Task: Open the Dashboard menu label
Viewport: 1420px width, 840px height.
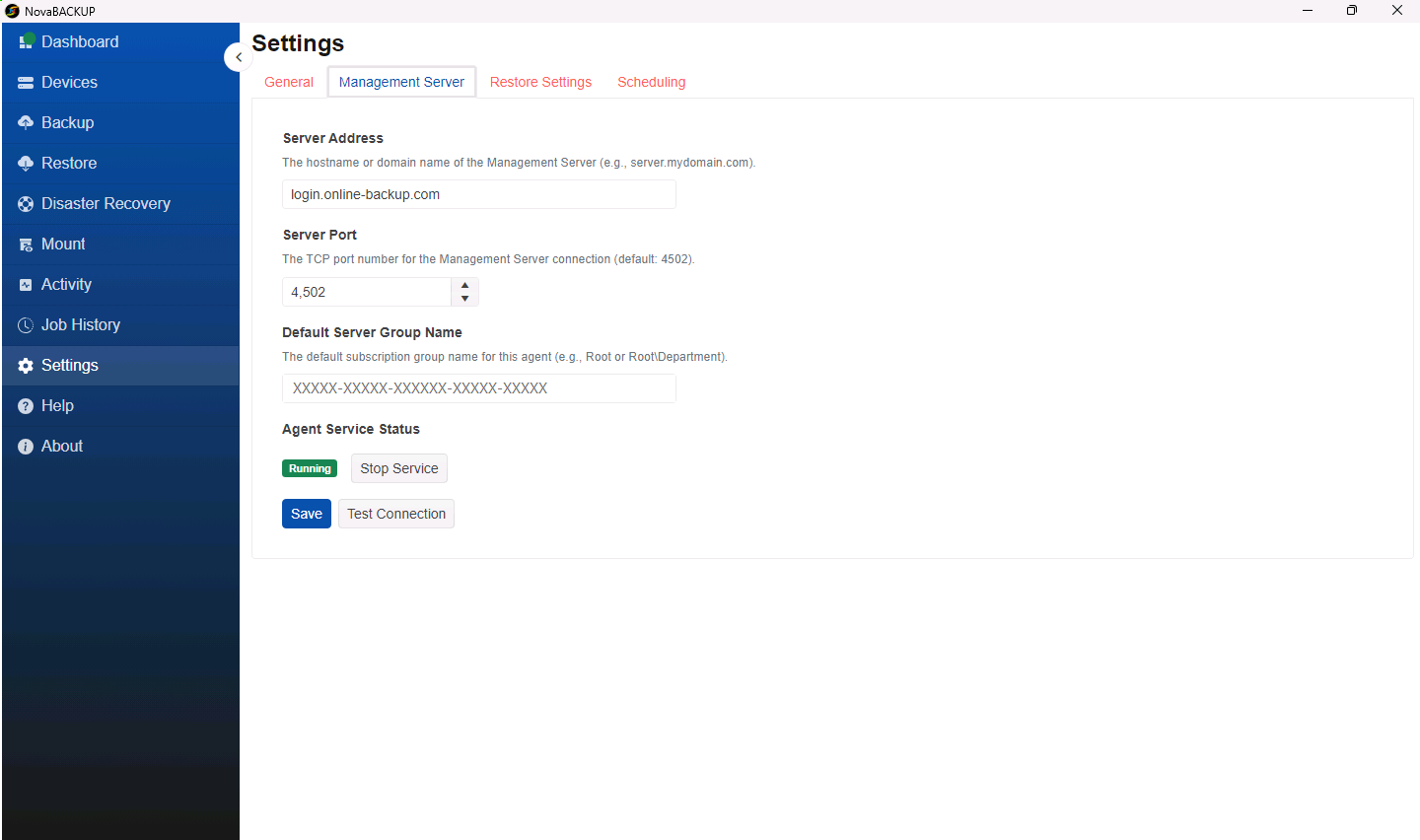Action: pyautogui.click(x=80, y=41)
